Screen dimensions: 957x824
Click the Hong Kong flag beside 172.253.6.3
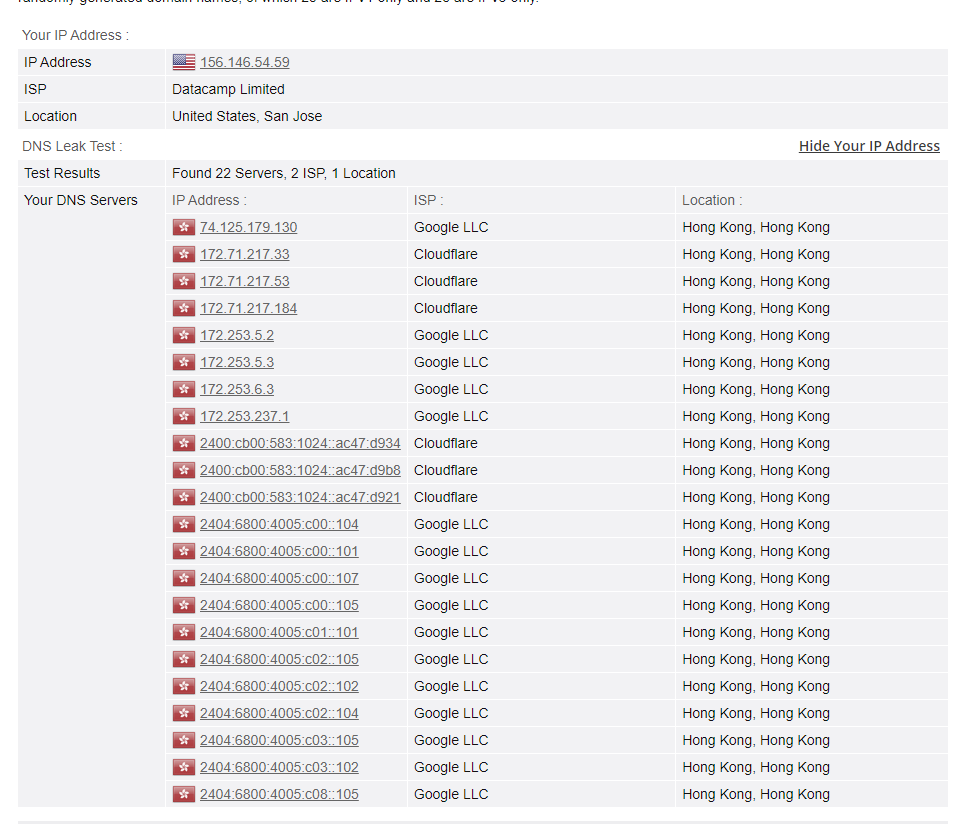coord(184,389)
